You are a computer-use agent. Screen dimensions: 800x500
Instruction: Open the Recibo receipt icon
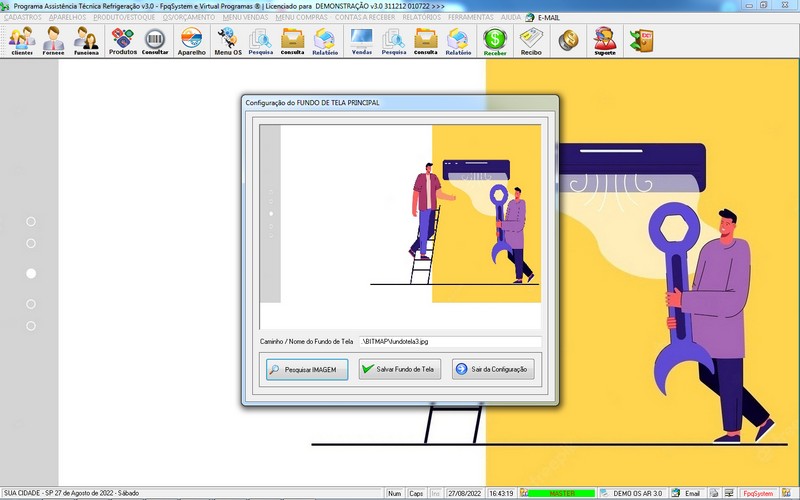coord(531,41)
